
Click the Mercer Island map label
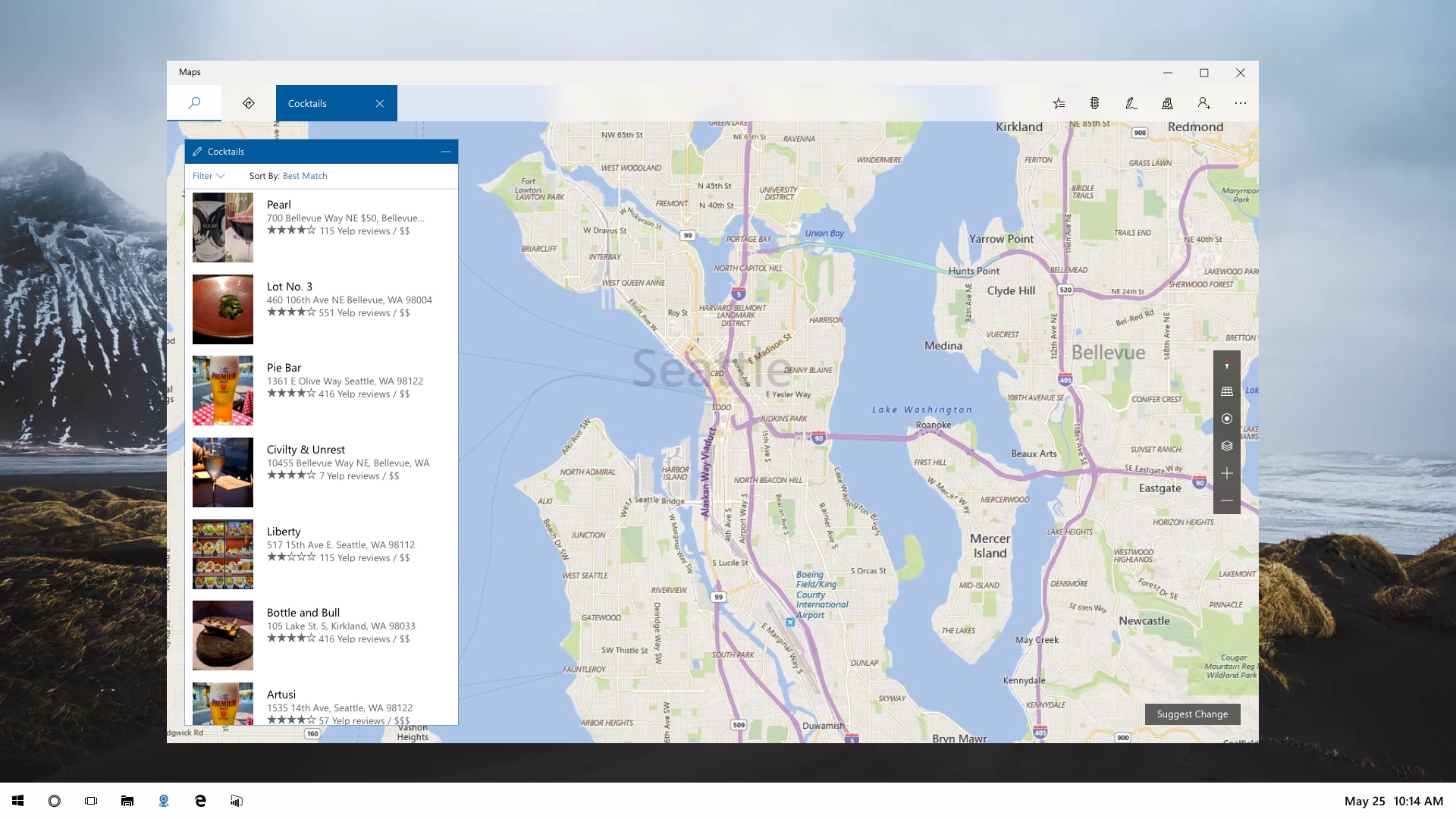(x=990, y=546)
